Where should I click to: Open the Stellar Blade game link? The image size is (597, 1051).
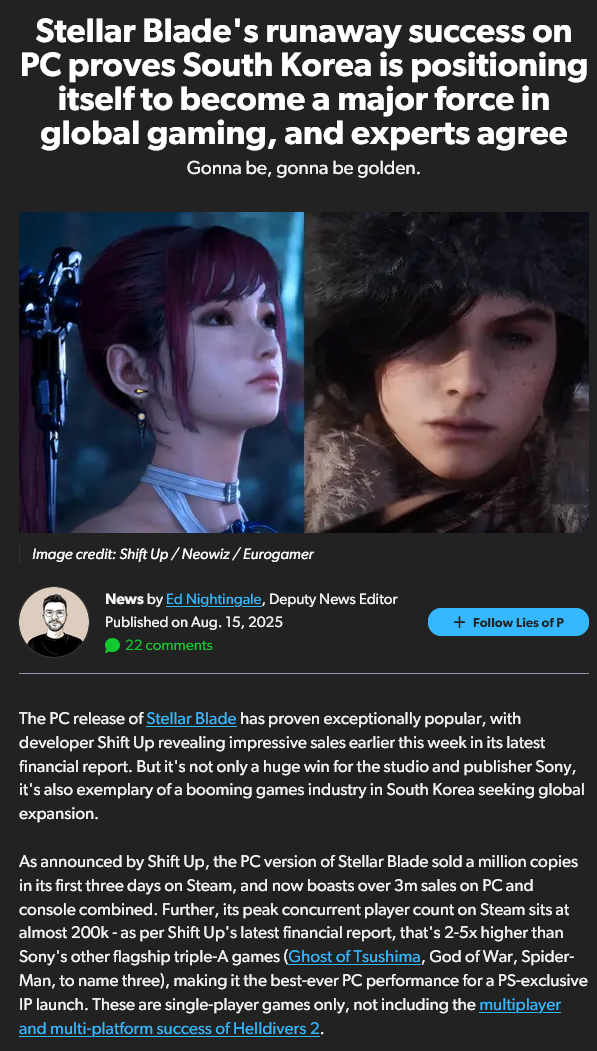tap(192, 719)
